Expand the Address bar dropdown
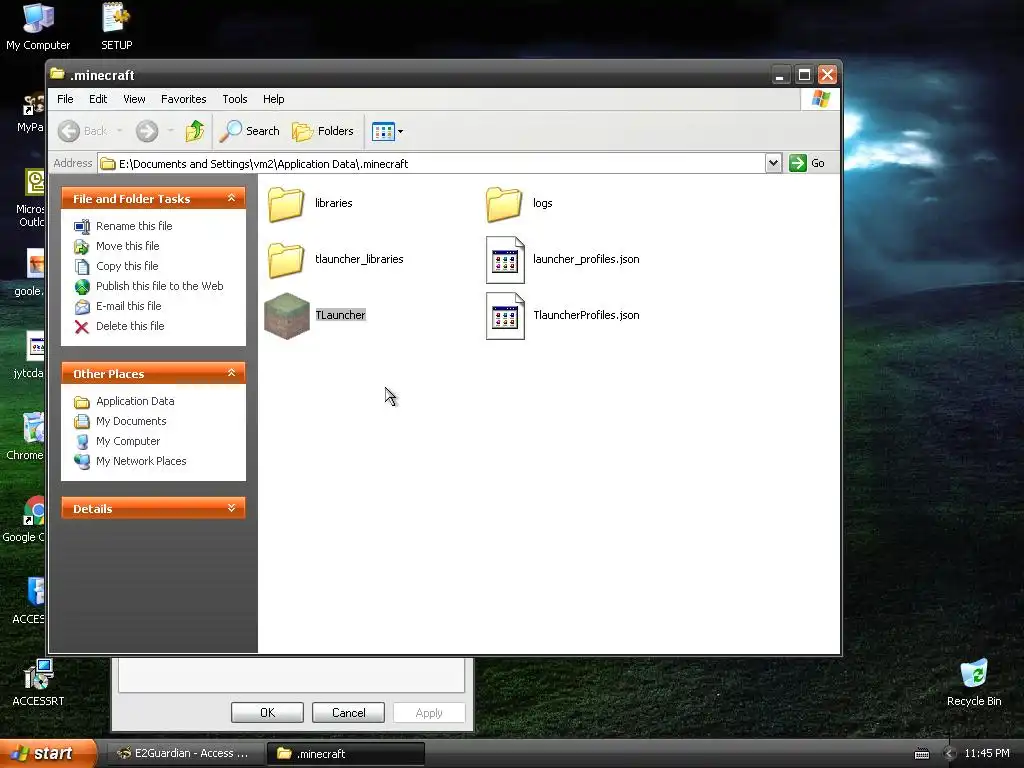 [773, 163]
